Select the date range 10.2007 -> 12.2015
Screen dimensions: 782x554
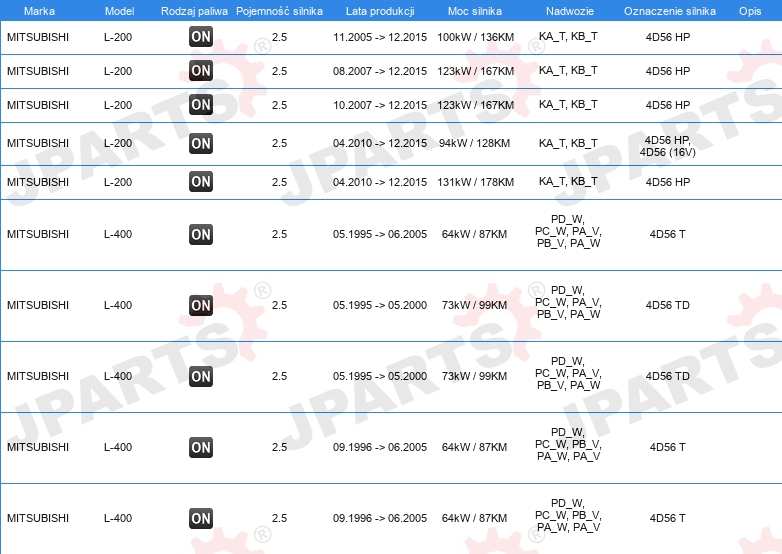(380, 105)
